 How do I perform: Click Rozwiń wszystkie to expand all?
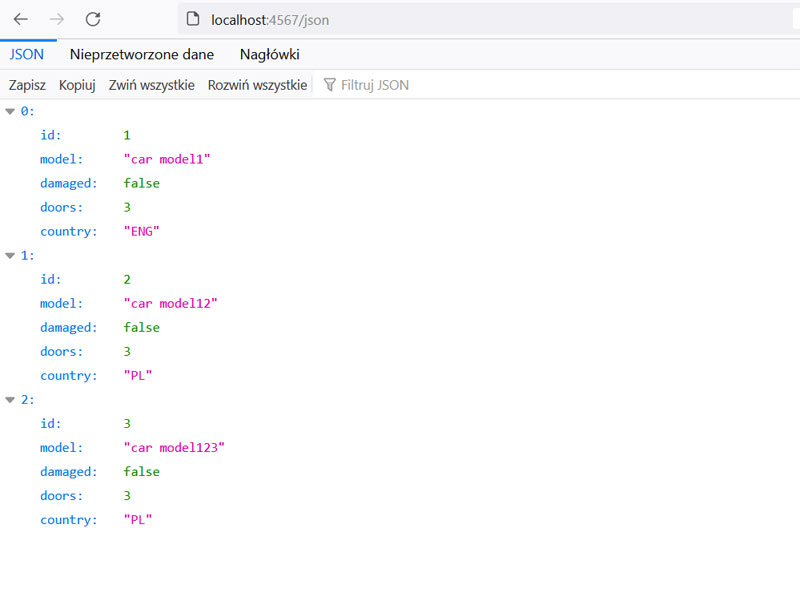(257, 85)
